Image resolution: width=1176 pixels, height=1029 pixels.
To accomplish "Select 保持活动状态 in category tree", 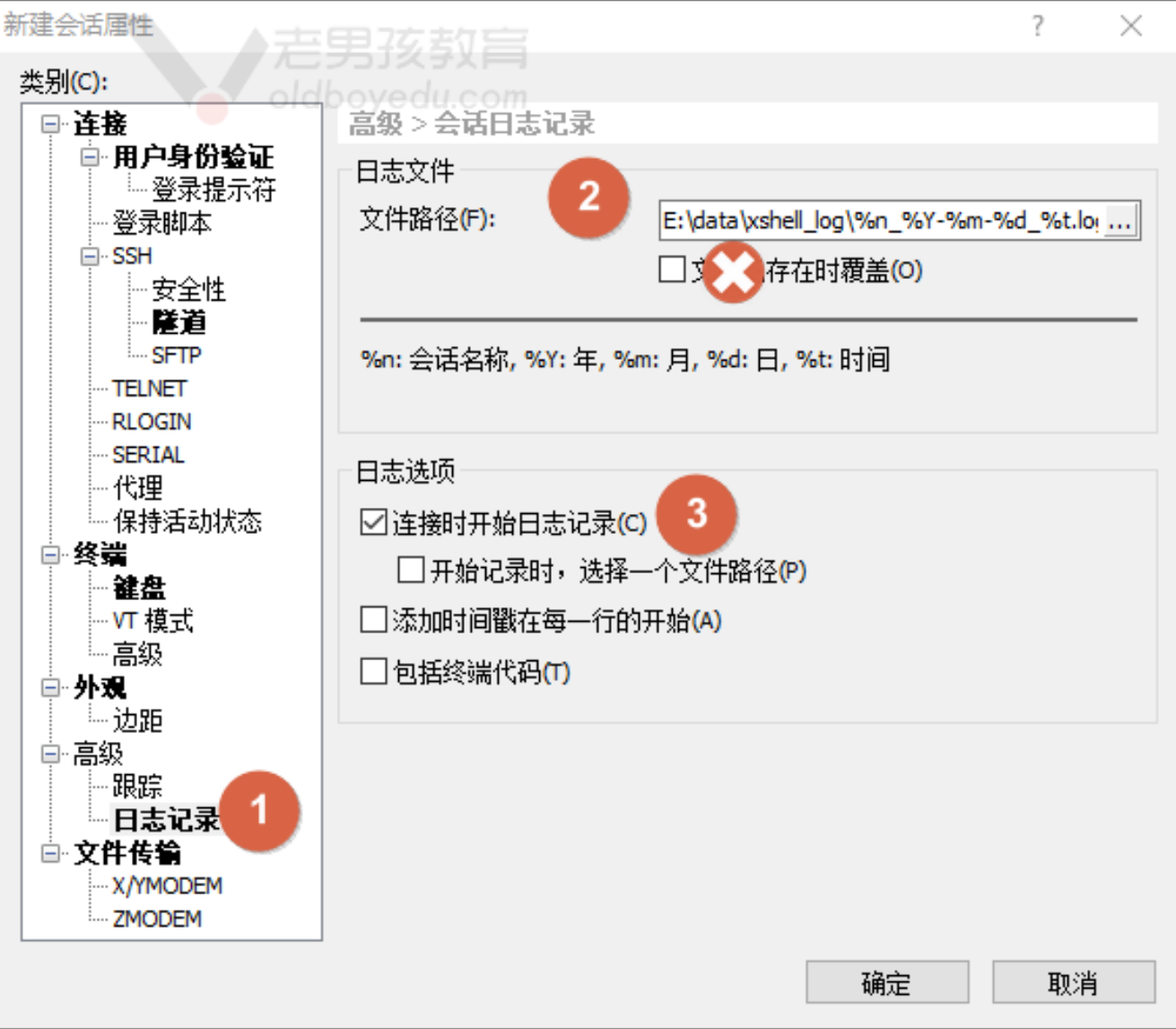I will pos(187,521).
